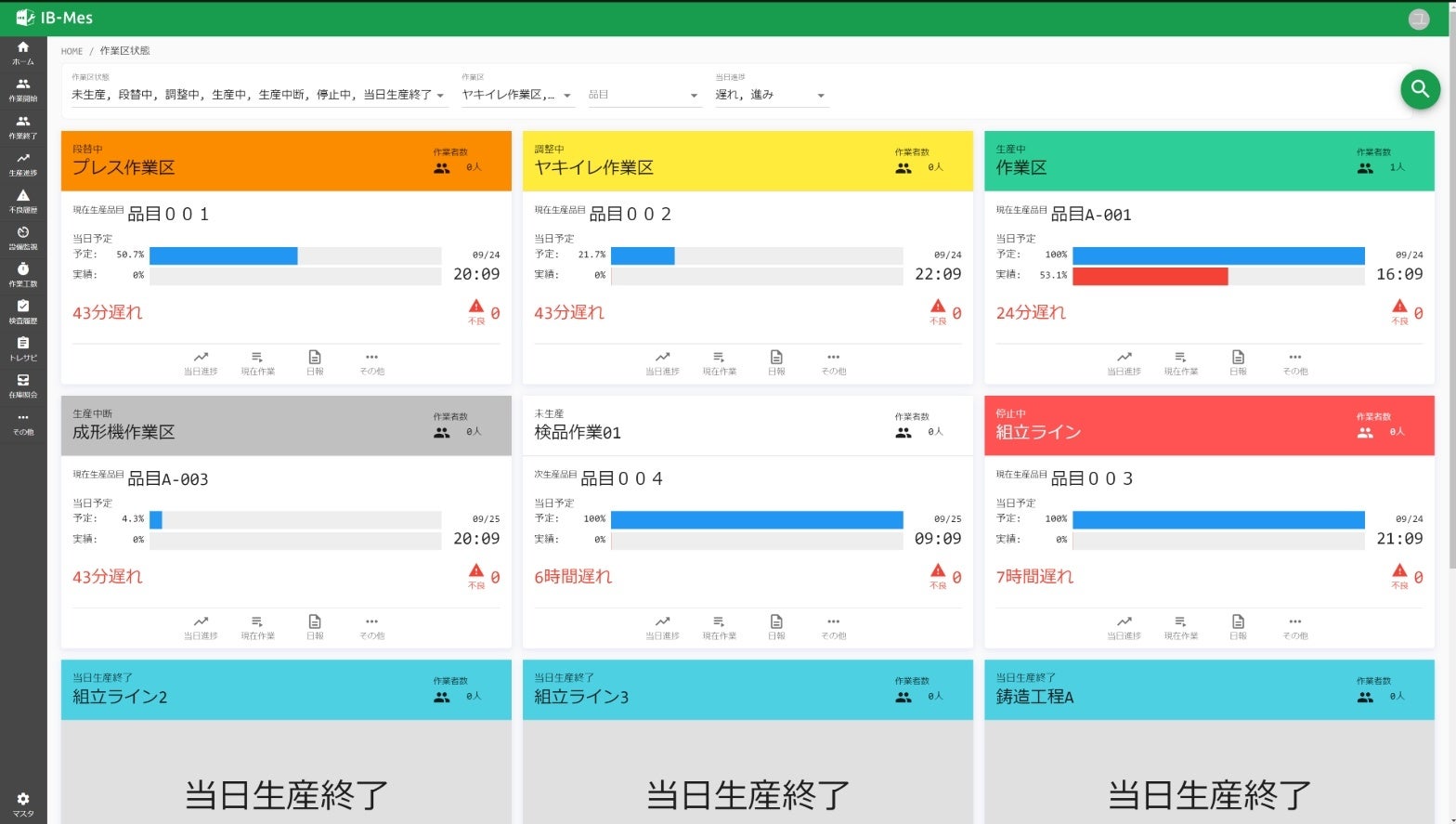The width and height of the screenshot is (1456, 824).
Task: Click the green search button
Action: [1420, 89]
